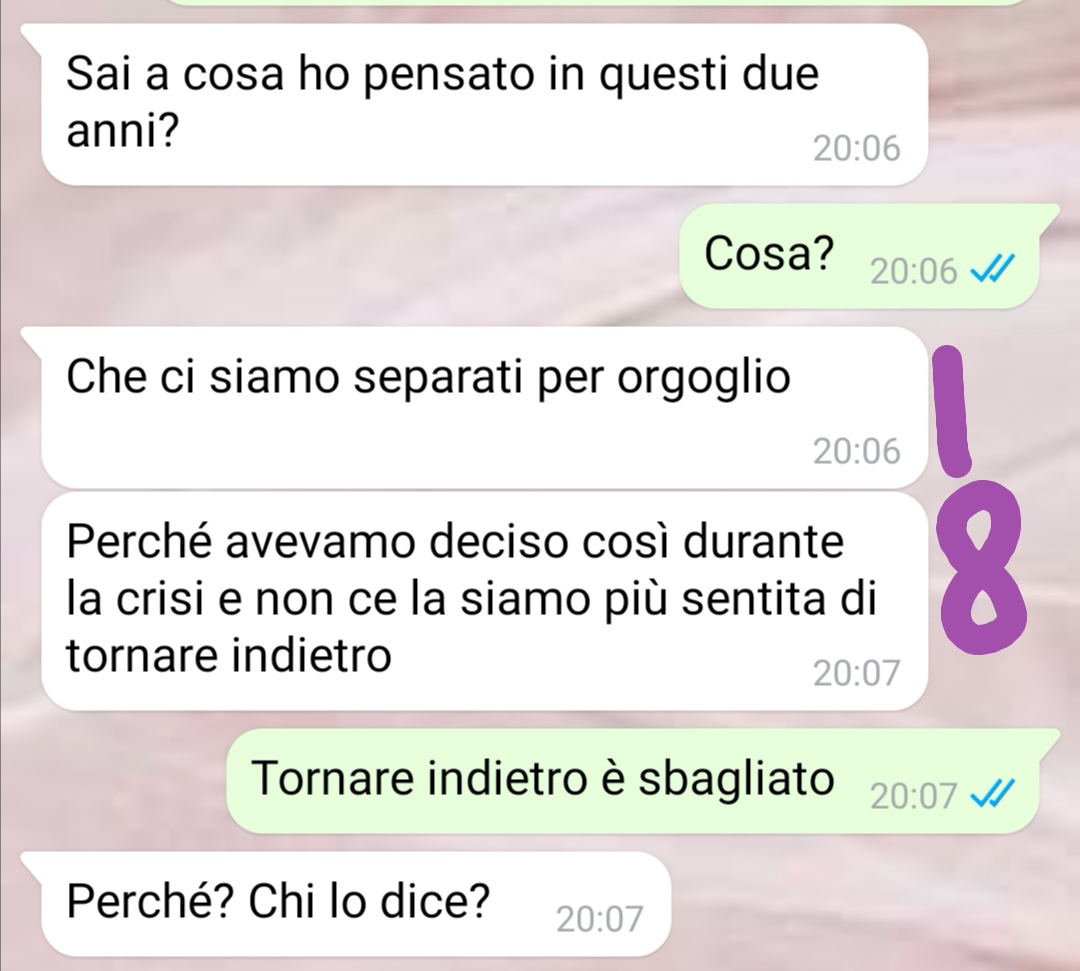Tap the 20:07 timestamp under "tornare indietro" message
The height and width of the screenshot is (971, 1080).
(x=856, y=673)
